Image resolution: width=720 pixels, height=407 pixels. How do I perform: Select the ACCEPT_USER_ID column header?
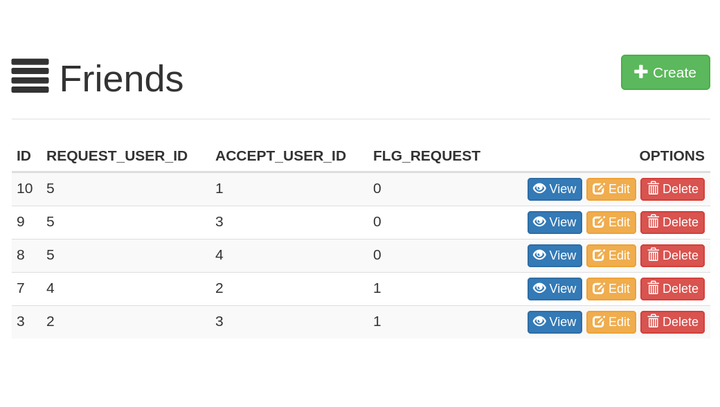[x=281, y=156]
